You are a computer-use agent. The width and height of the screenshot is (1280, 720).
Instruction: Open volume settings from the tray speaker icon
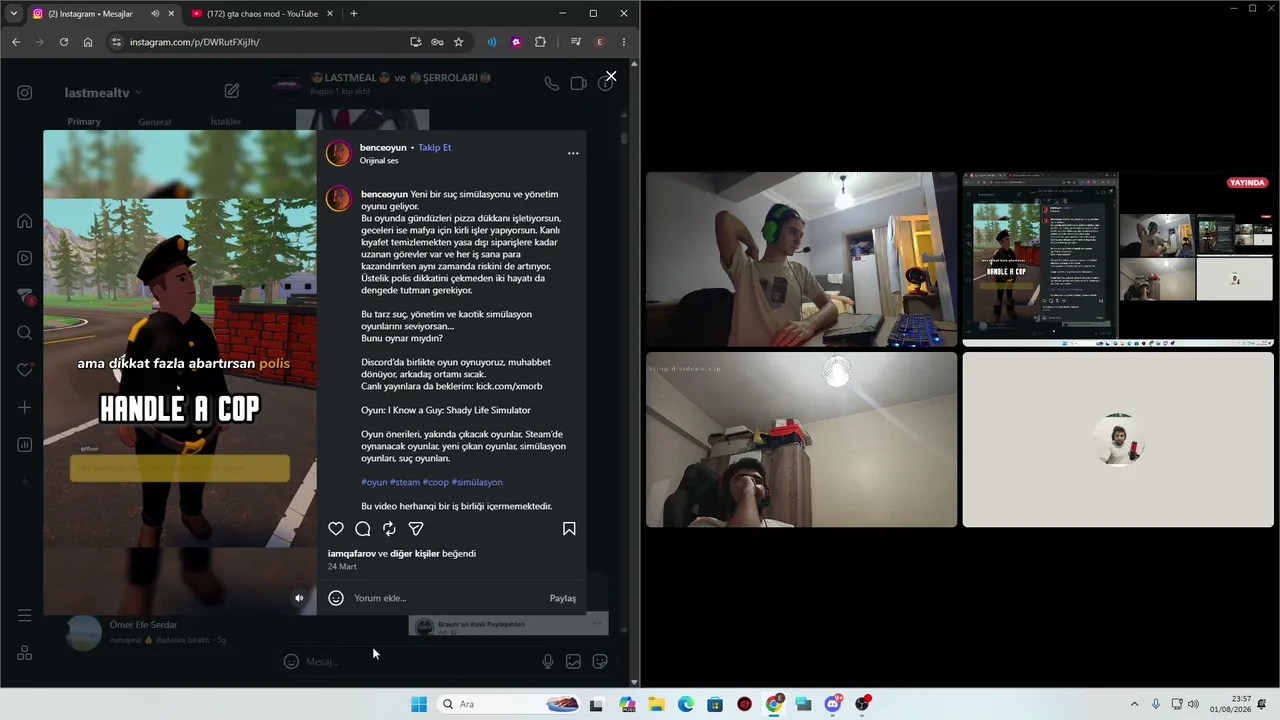pos(1193,704)
